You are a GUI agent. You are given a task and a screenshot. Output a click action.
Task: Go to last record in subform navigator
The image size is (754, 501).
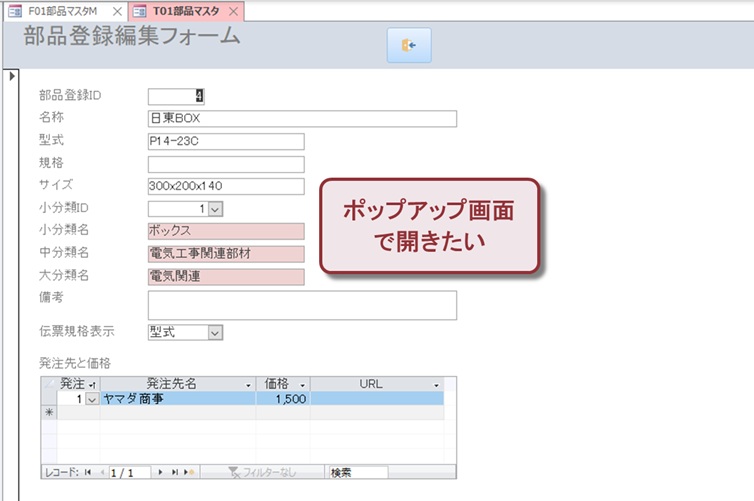click(x=175, y=471)
